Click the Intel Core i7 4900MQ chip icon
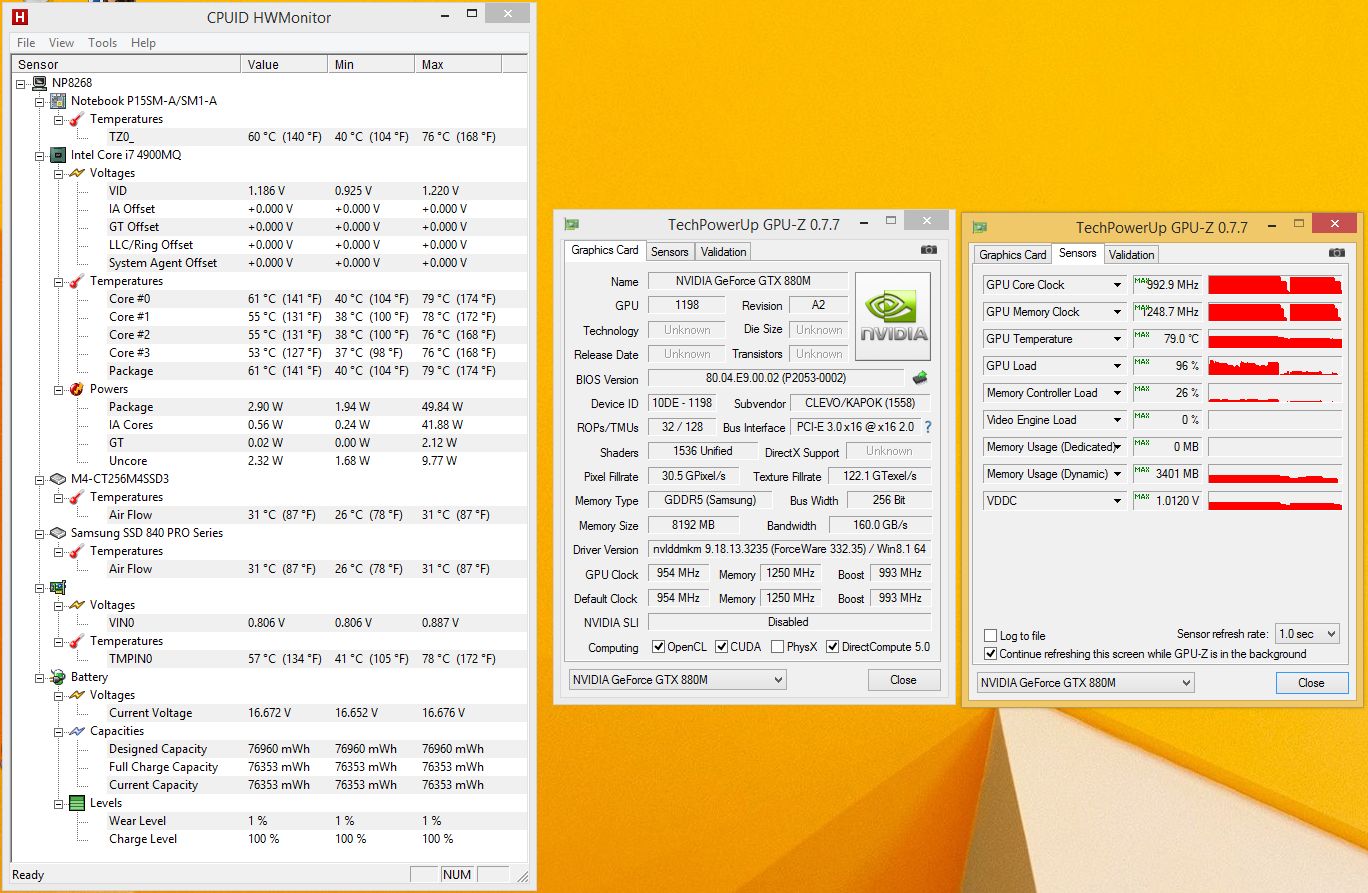This screenshot has width=1368, height=893. [58, 155]
